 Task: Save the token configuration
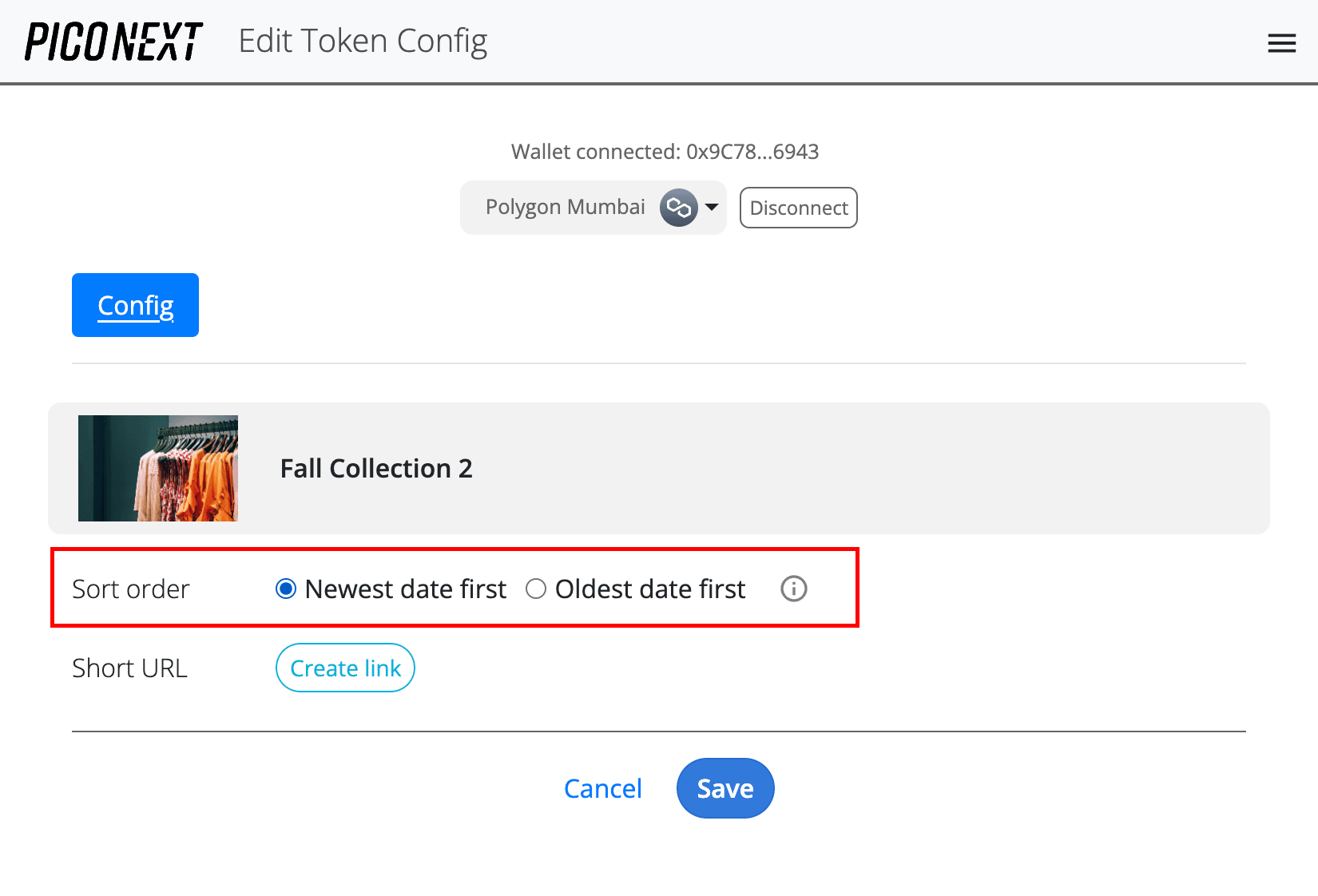point(725,788)
